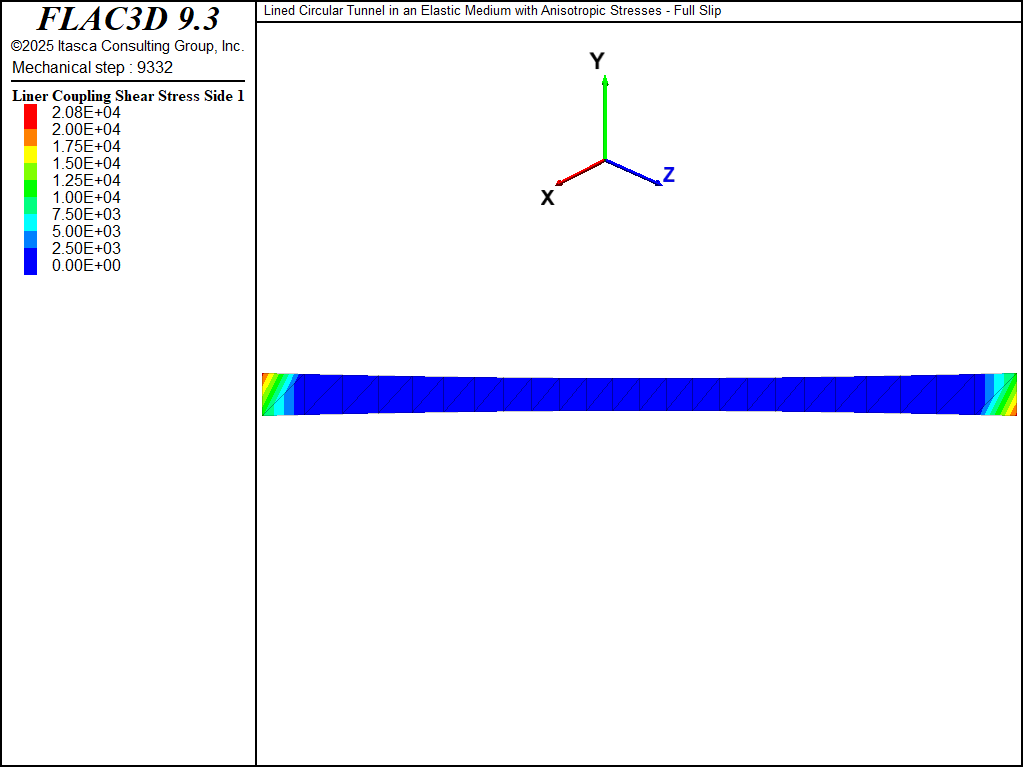Click the plot title about Lined Circular Tunnel
Image resolution: width=1024 pixels, height=768 pixels.
pos(492,11)
